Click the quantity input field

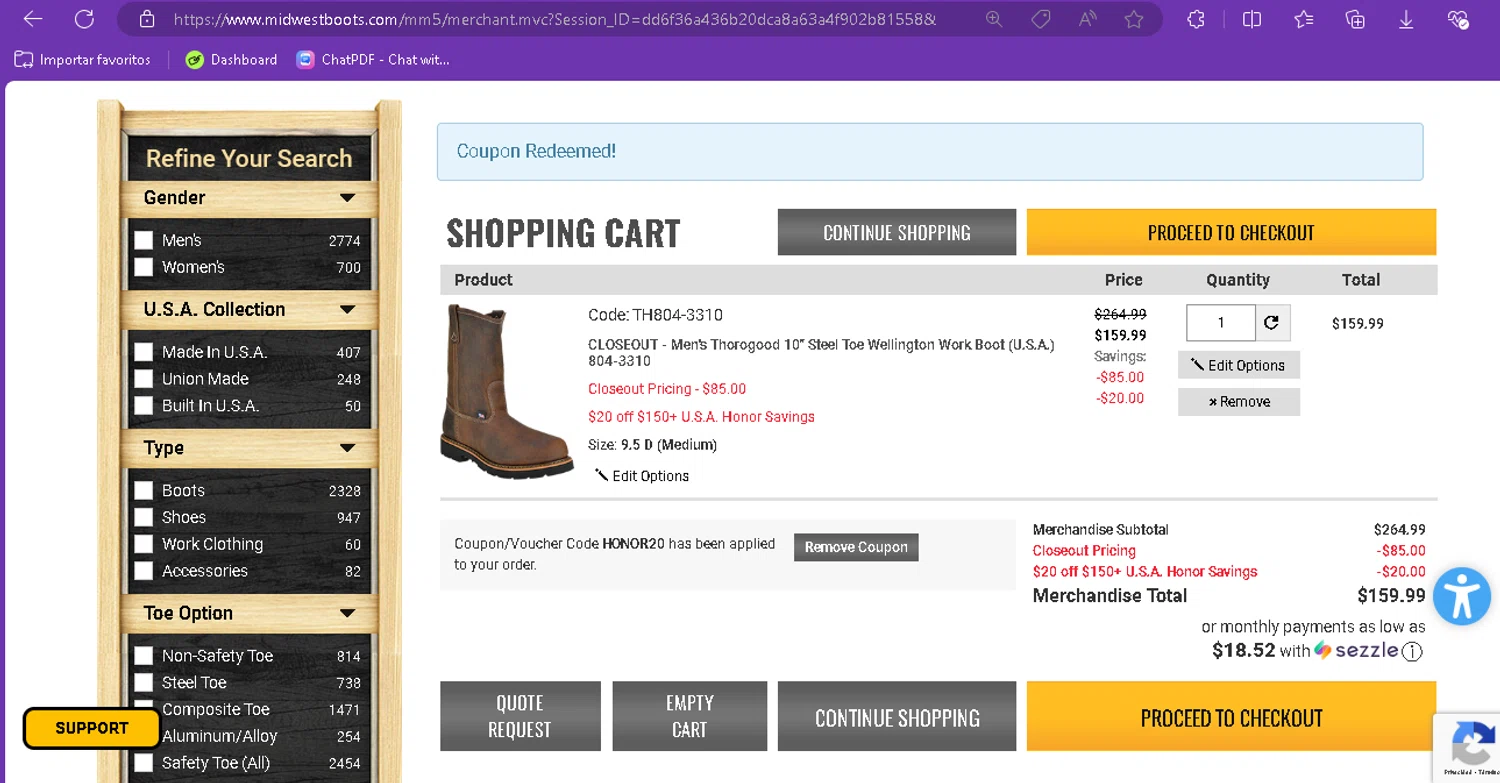1221,323
